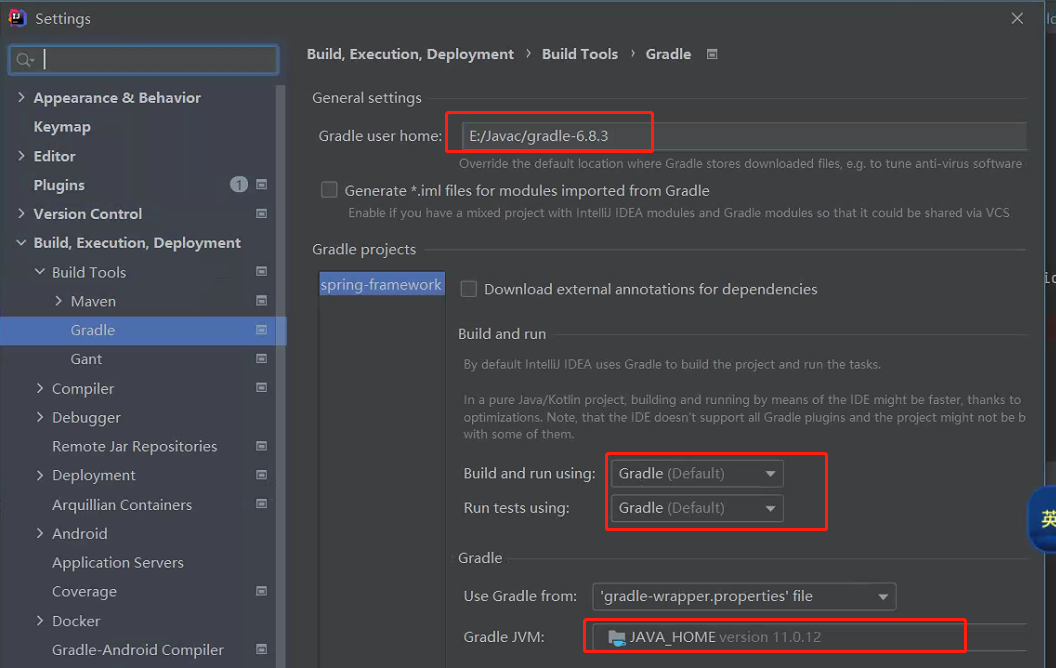1056x668 pixels.
Task: Click the project-settings icon on Remote Jar Repositories row
Action: (x=262, y=446)
